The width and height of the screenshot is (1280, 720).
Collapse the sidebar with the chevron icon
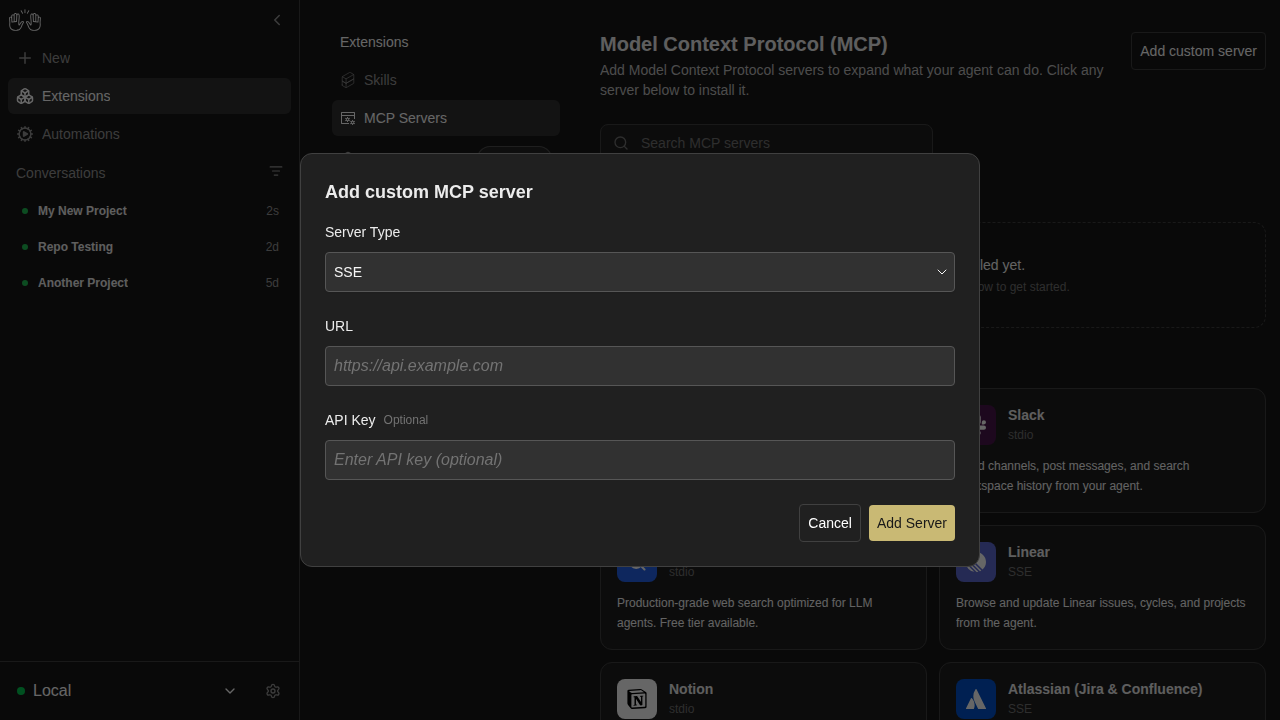[277, 20]
